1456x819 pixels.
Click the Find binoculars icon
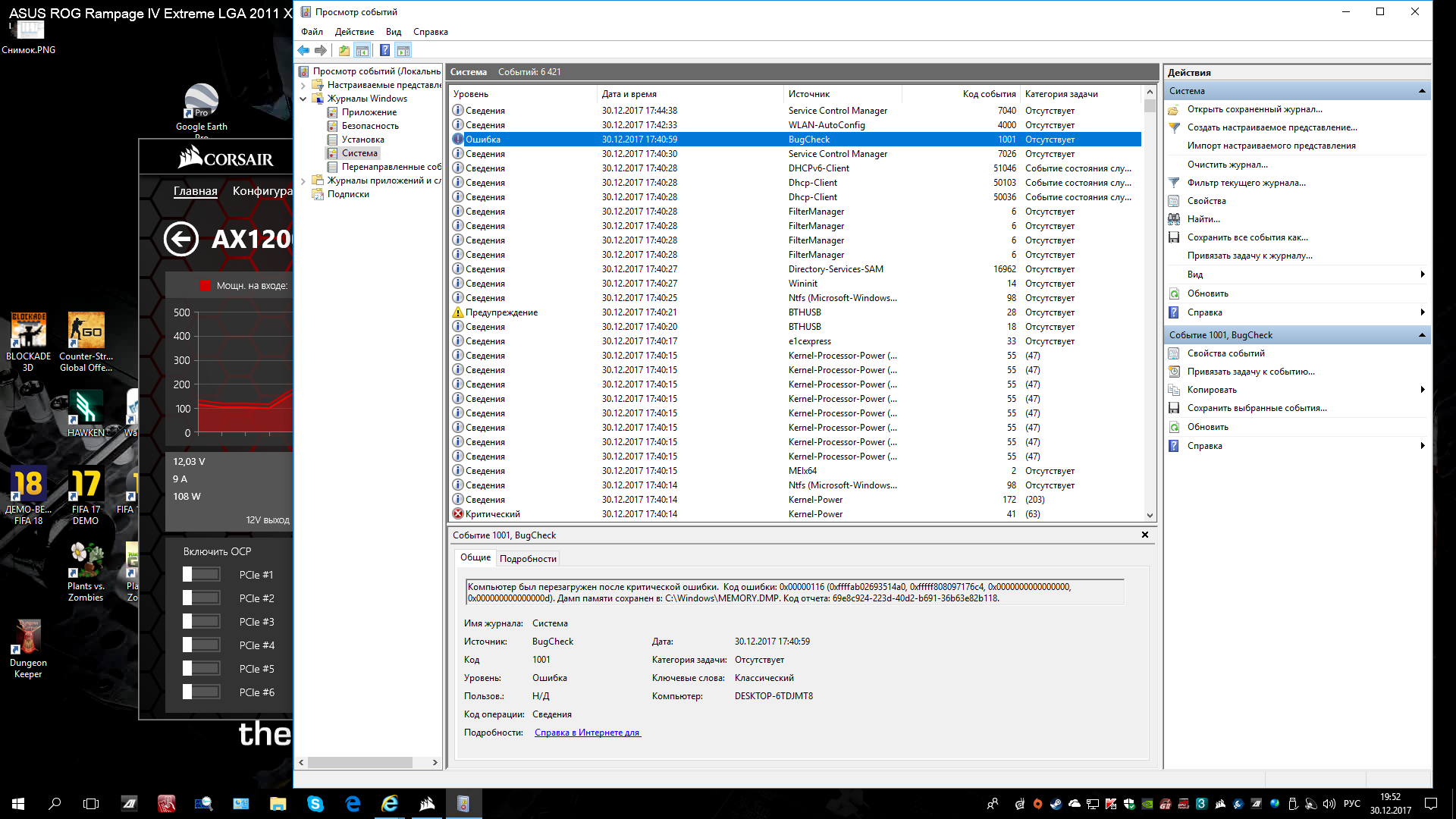click(x=1174, y=219)
